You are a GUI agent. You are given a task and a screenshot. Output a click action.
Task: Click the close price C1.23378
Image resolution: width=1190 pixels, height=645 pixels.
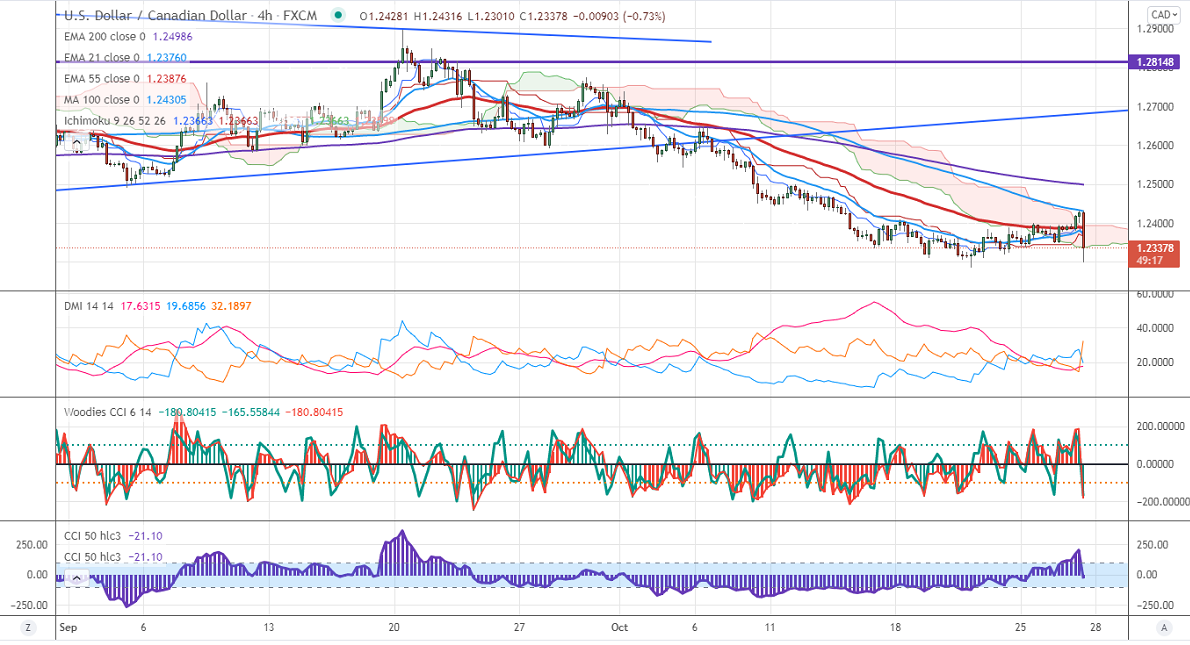pyautogui.click(x=543, y=16)
